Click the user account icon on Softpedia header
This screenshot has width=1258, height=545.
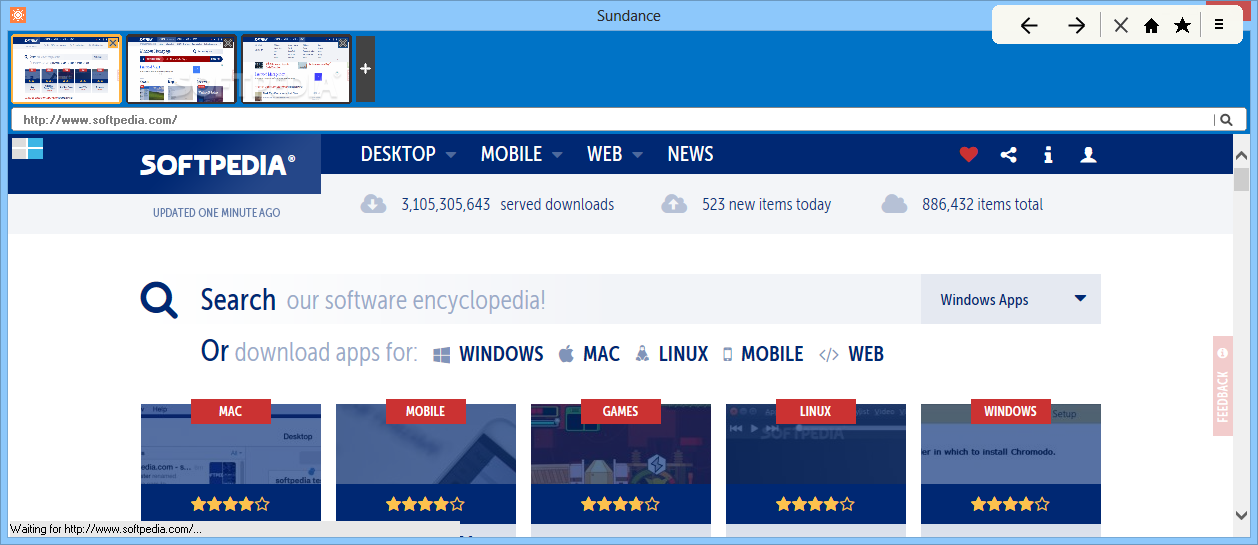tap(1089, 154)
